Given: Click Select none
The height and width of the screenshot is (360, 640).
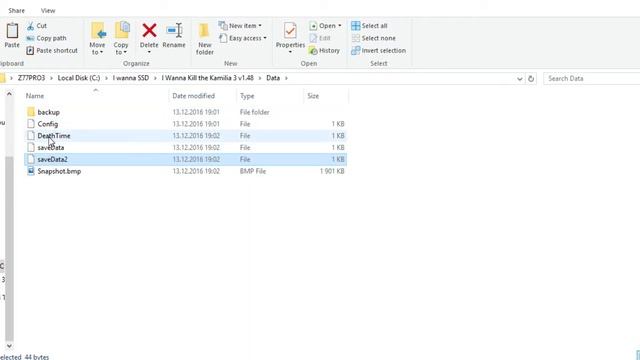Looking at the screenshot, I should pos(373,38).
